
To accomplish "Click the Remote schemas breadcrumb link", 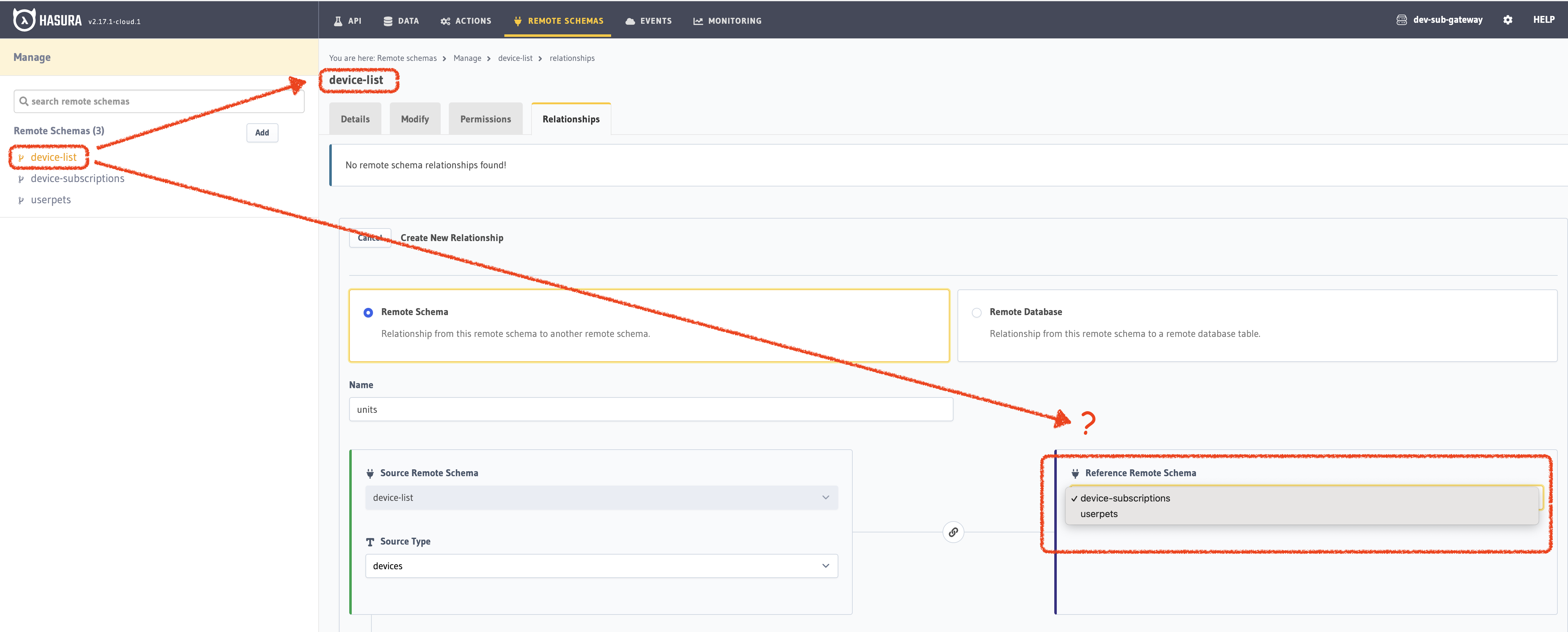I will click(x=407, y=58).
